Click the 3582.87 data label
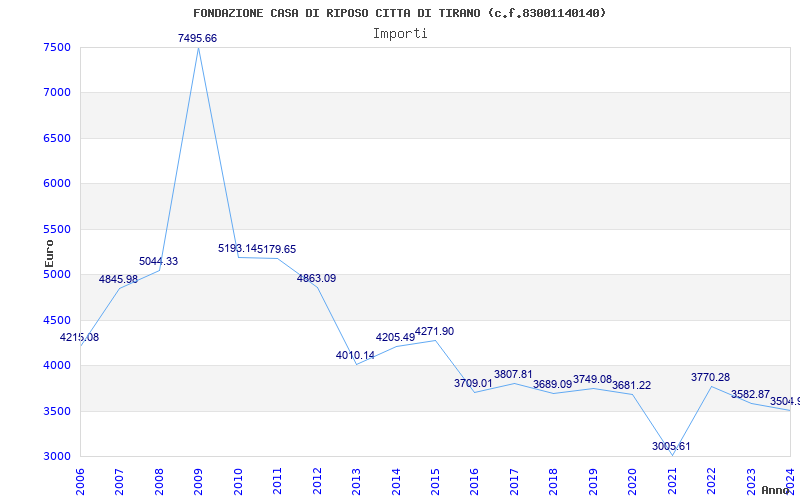This screenshot has width=800, height=500. tap(750, 394)
